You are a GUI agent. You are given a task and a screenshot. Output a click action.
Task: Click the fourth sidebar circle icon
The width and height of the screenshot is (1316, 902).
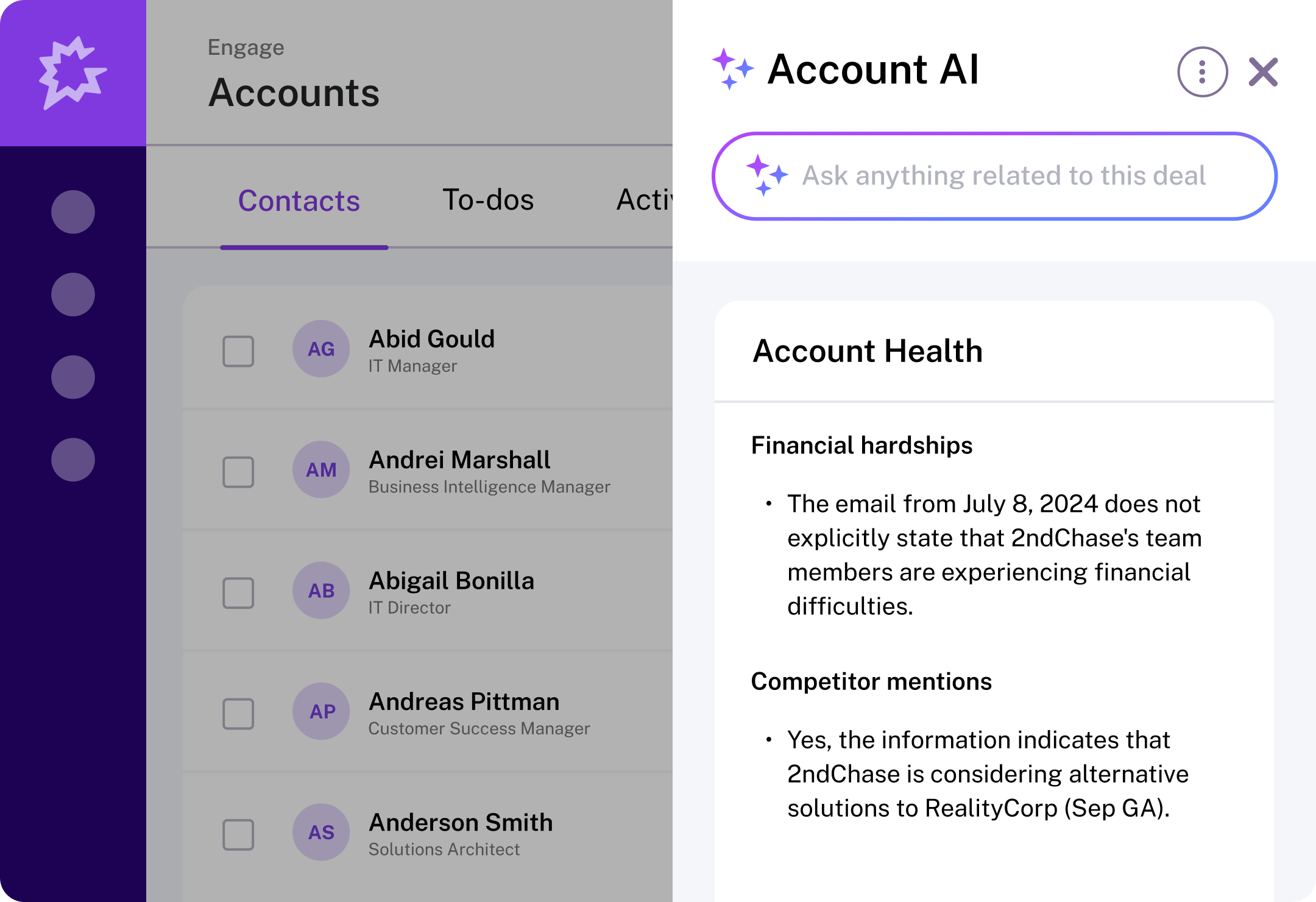click(73, 460)
